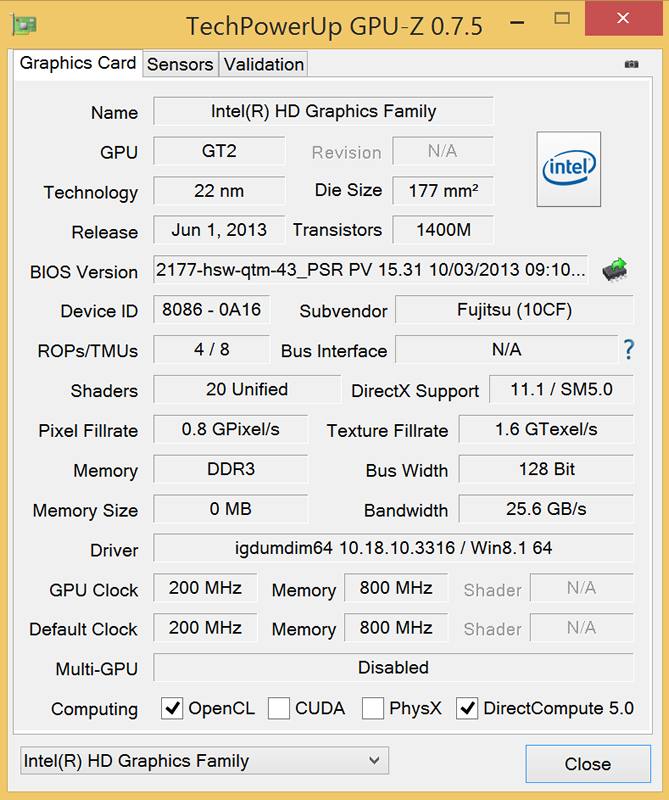669x800 pixels.
Task: Maximize the GPU-Z window
Action: [x=562, y=18]
